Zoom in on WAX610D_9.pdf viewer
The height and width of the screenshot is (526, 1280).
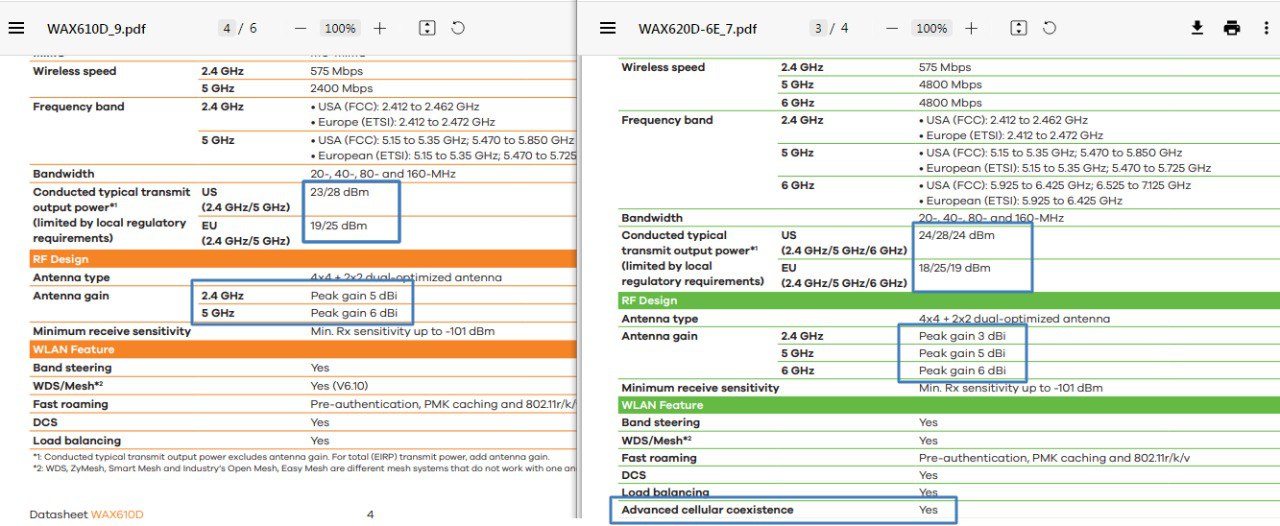point(380,28)
